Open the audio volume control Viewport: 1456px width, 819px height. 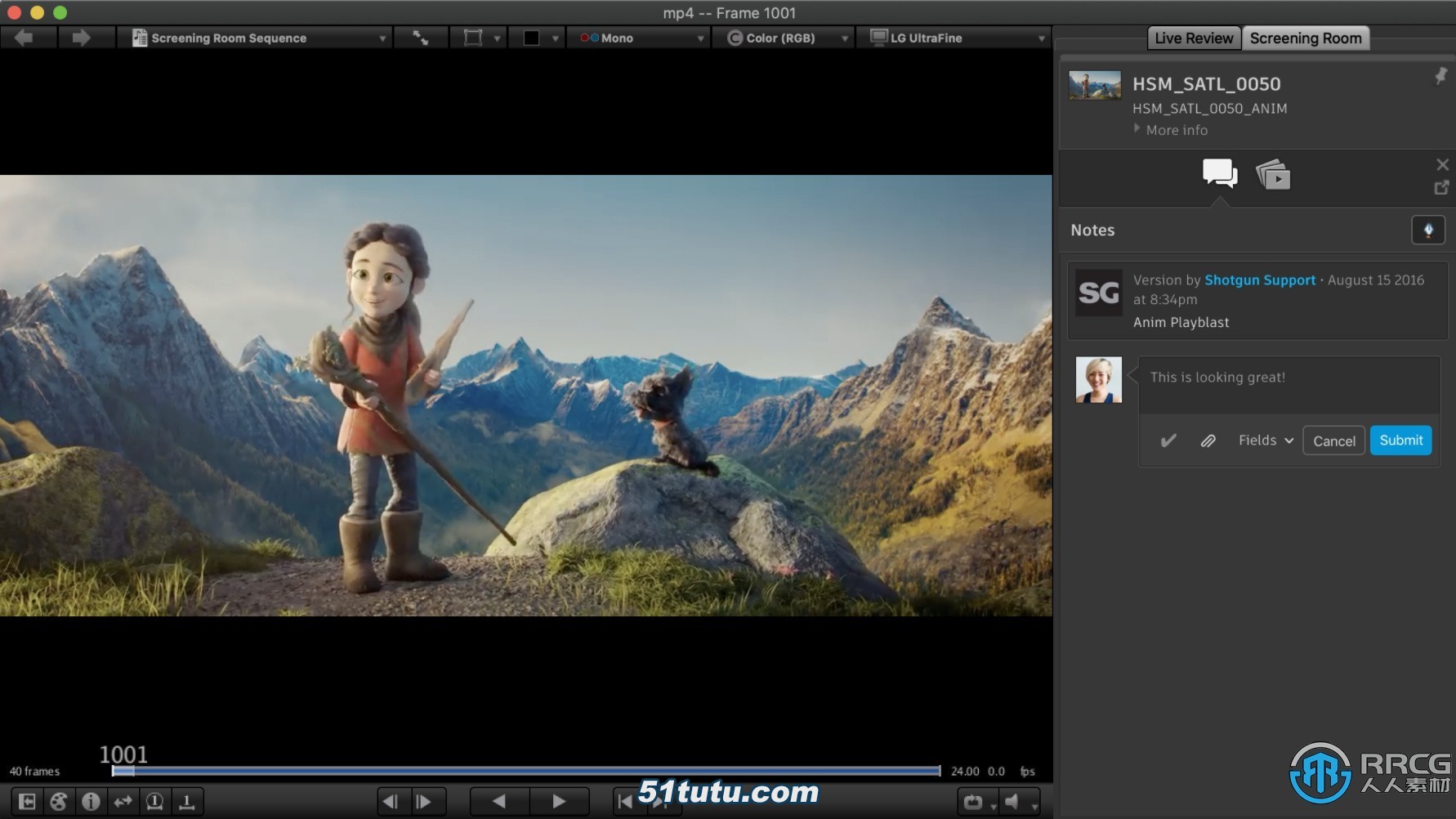(1019, 802)
